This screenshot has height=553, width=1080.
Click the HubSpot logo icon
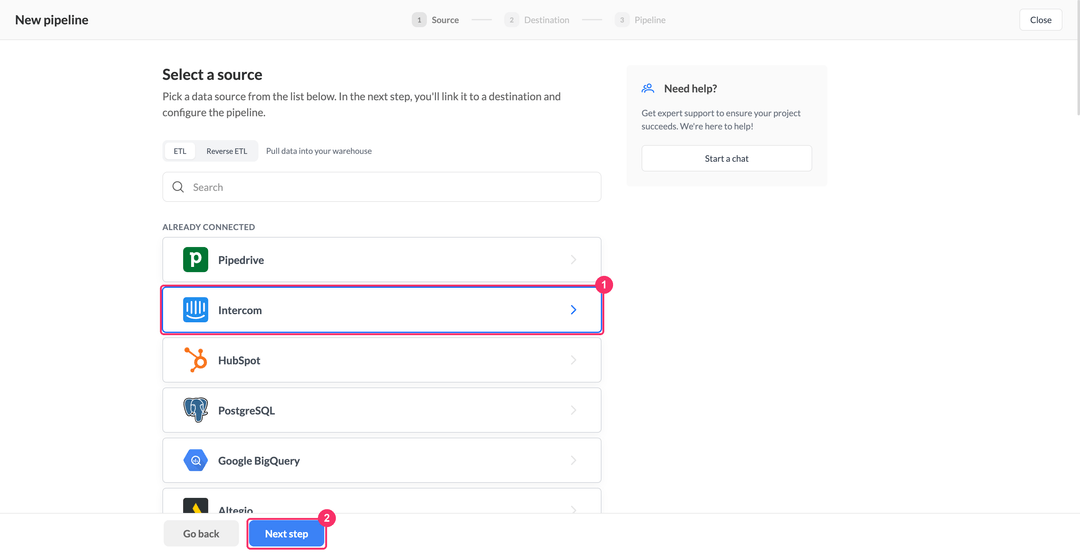196,360
